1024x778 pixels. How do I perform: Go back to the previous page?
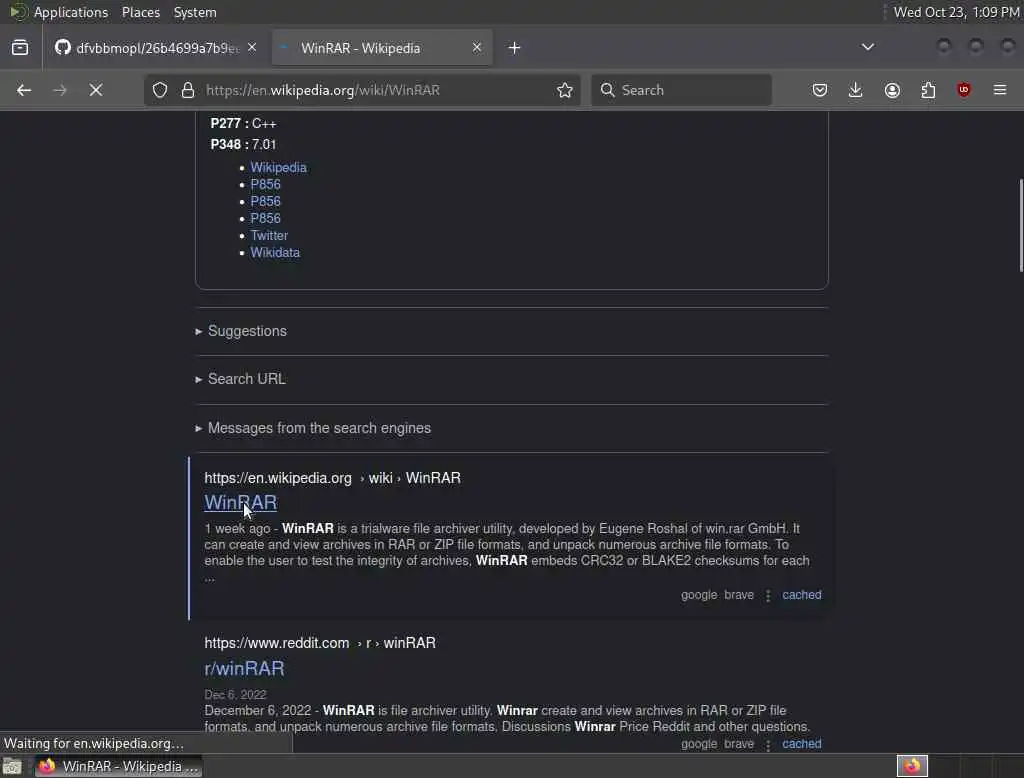pos(24,90)
